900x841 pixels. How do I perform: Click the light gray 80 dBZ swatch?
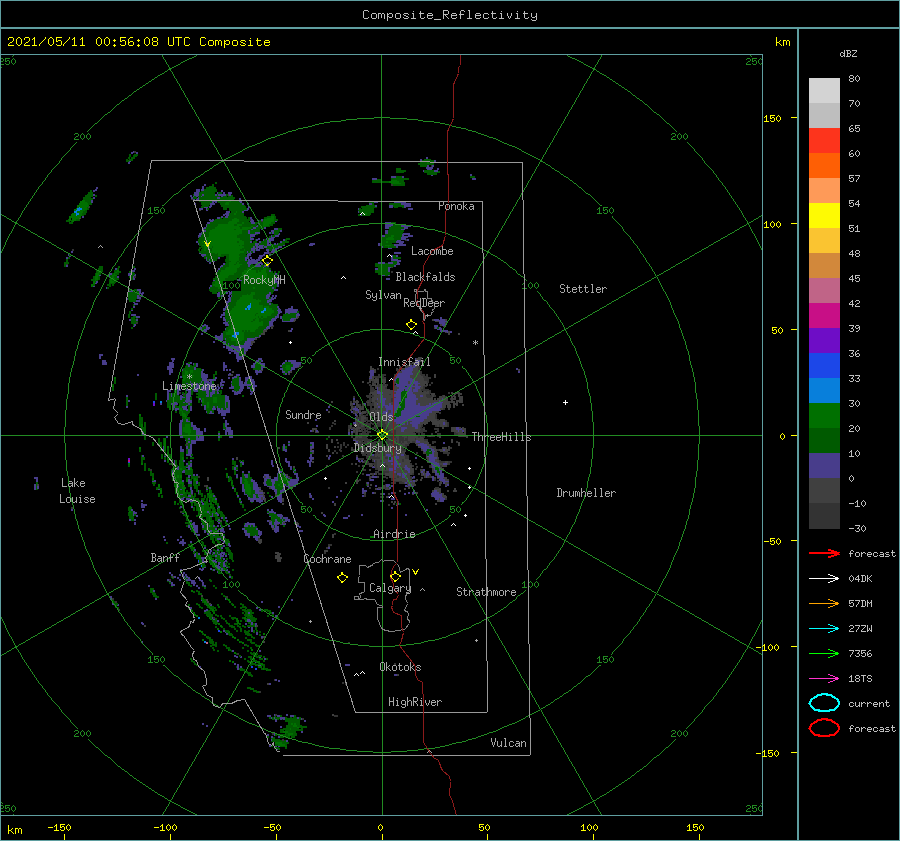pos(824,91)
